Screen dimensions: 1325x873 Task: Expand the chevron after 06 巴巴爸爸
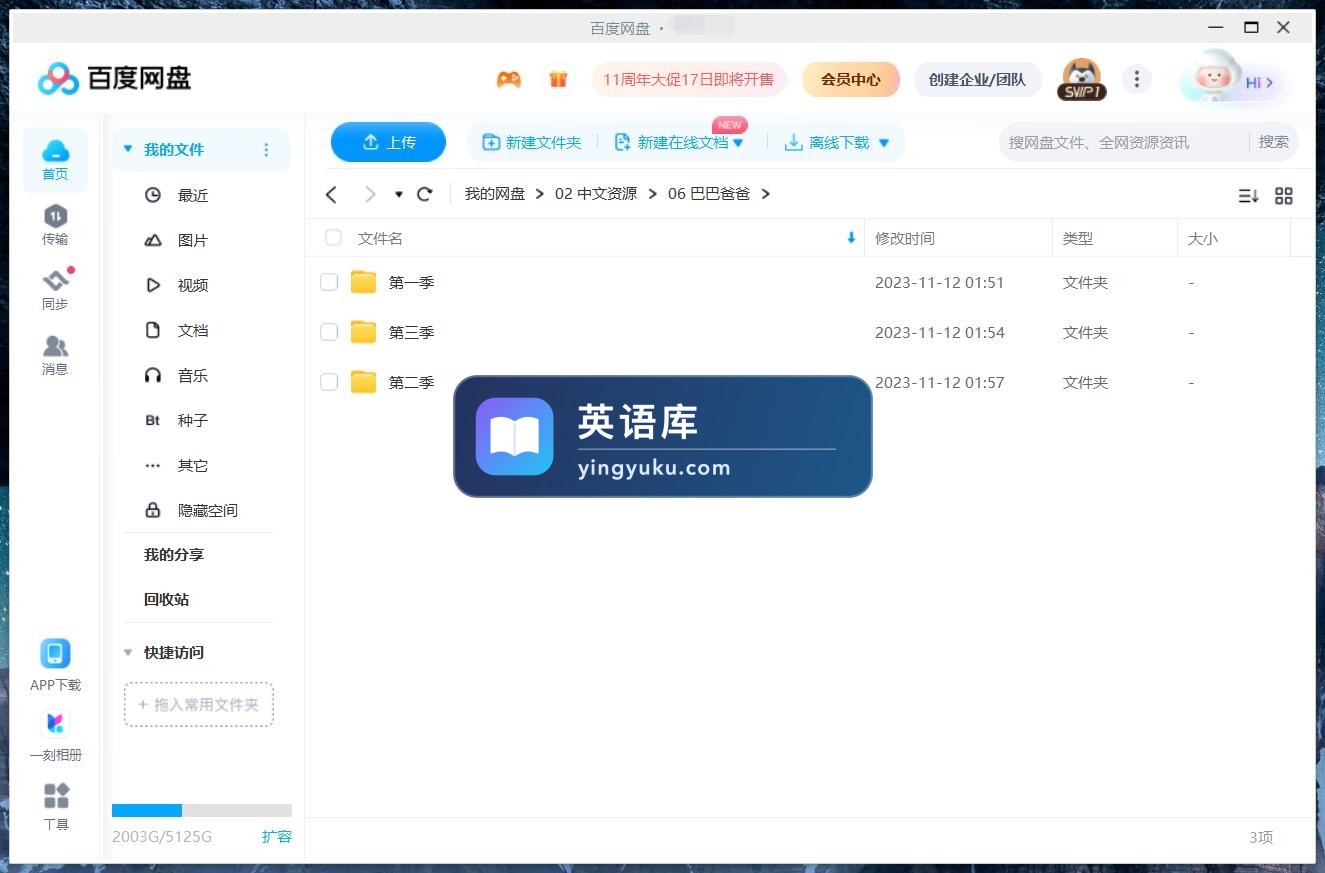766,194
